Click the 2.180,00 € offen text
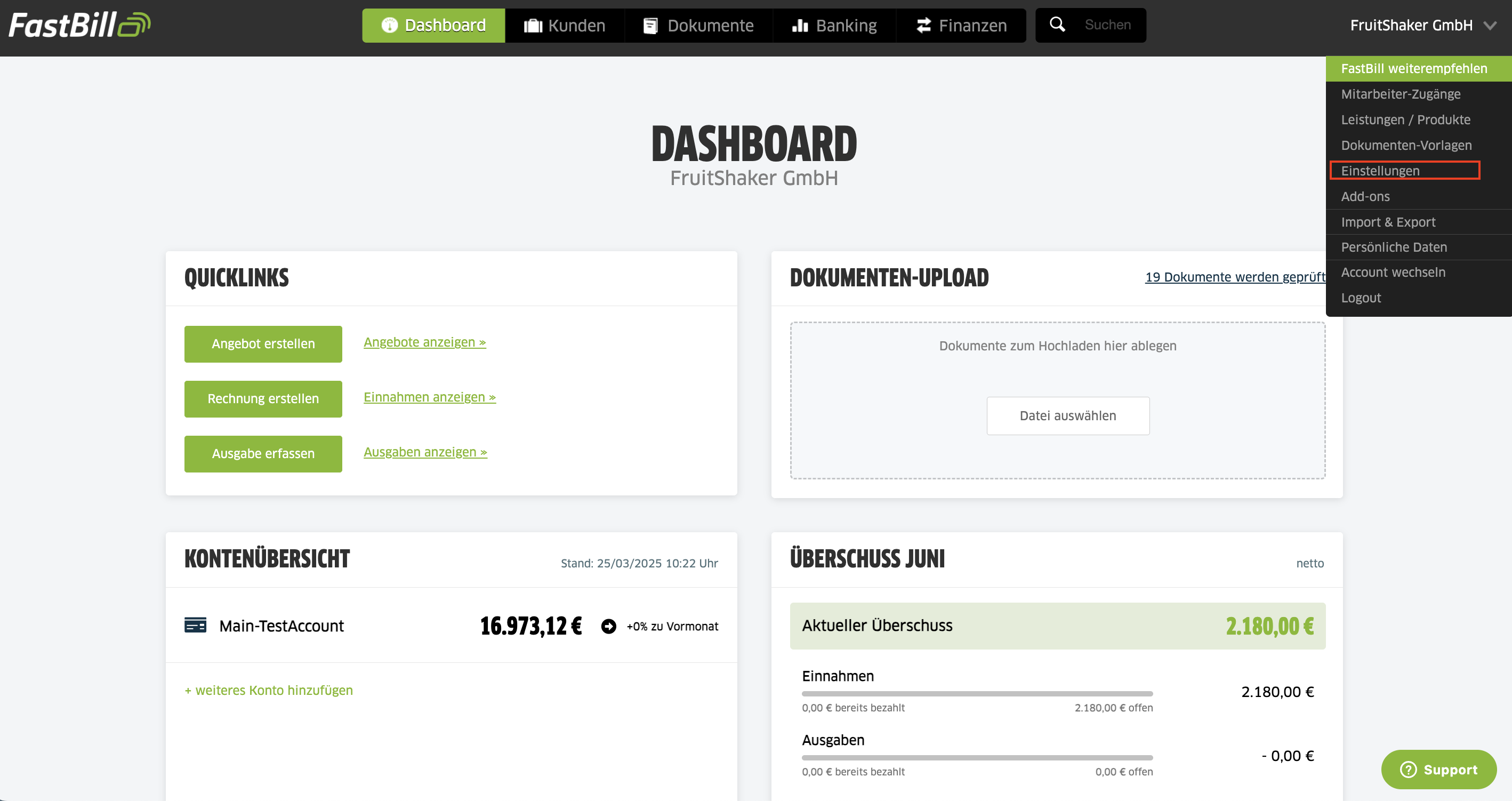The width and height of the screenshot is (1512, 801). coord(1113,708)
